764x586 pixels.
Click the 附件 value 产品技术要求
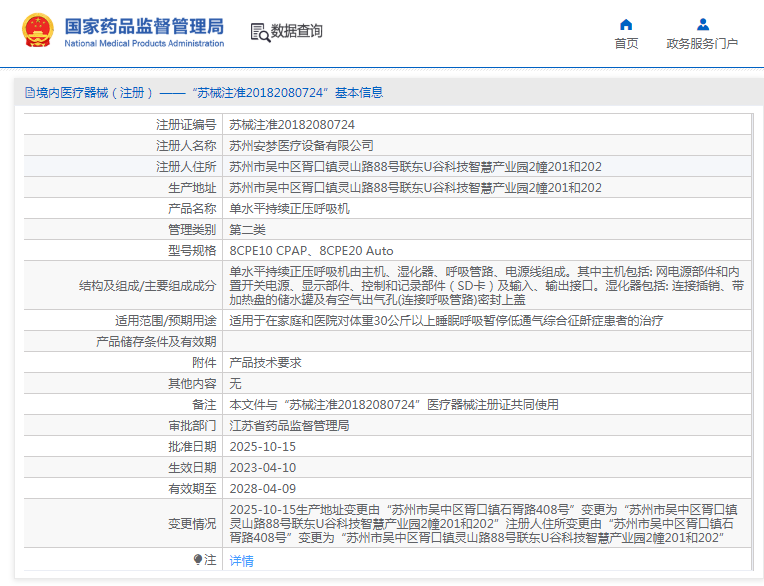tap(265, 363)
